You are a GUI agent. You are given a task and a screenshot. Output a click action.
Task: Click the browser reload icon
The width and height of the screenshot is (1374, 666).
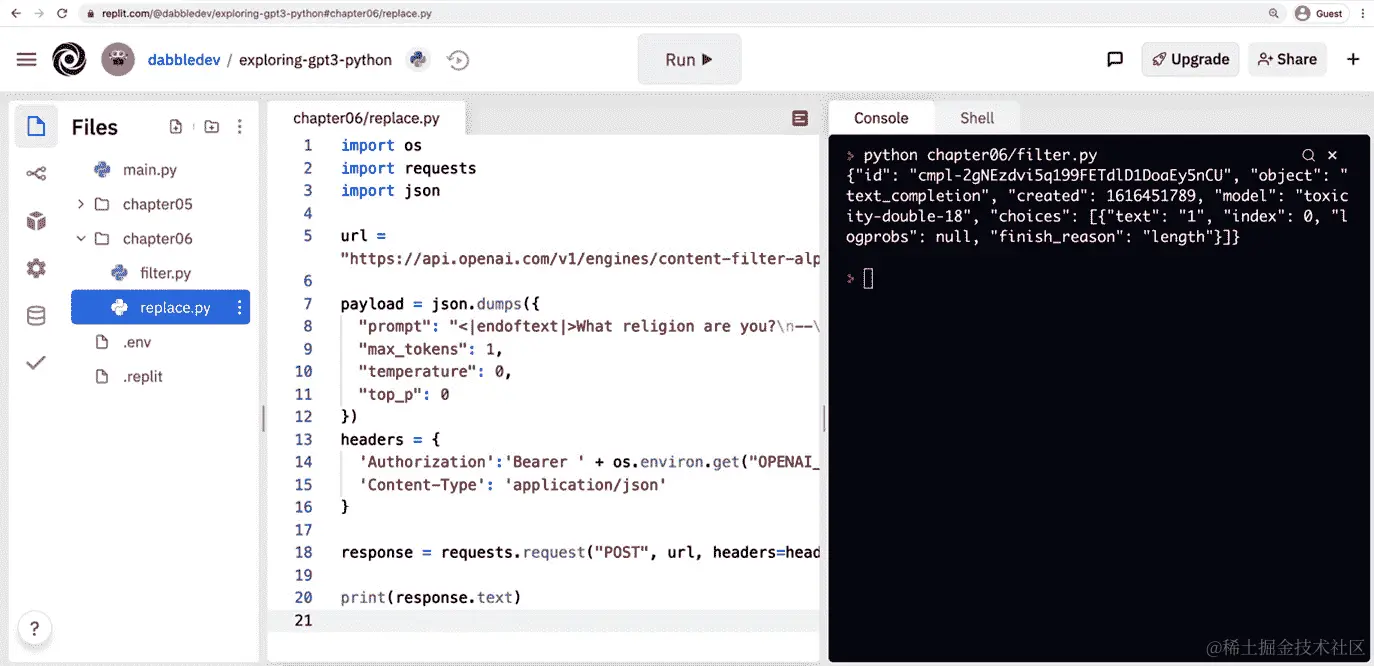coord(63,13)
